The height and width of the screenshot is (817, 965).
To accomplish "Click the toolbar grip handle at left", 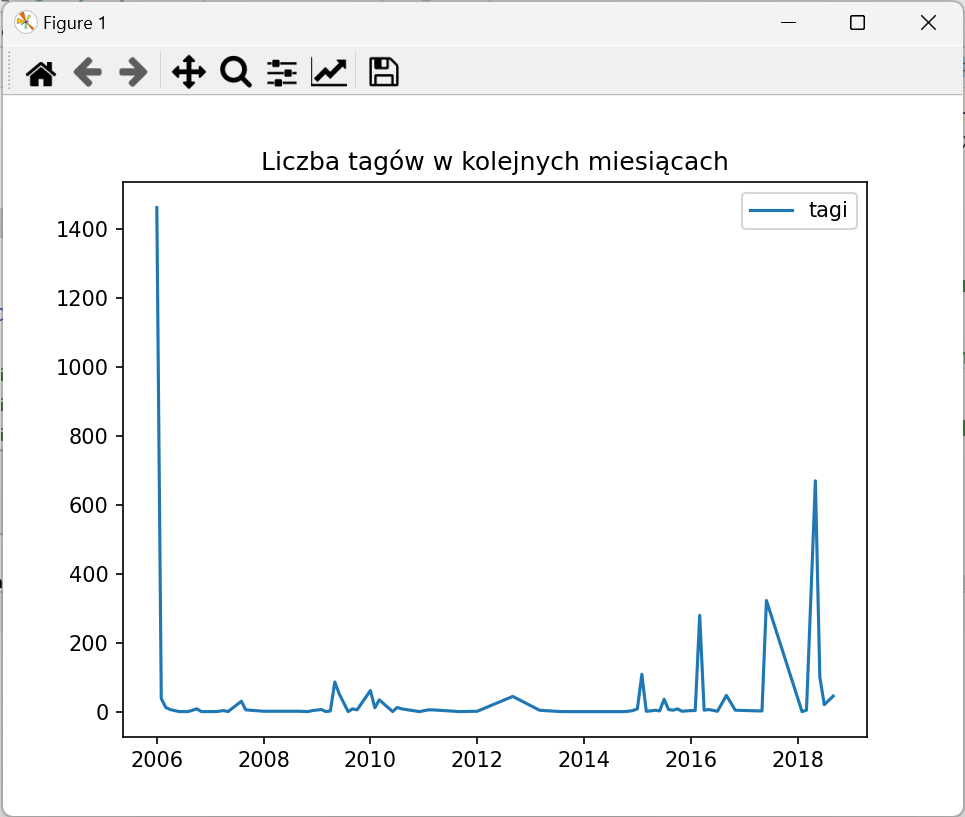I will pos(10,72).
